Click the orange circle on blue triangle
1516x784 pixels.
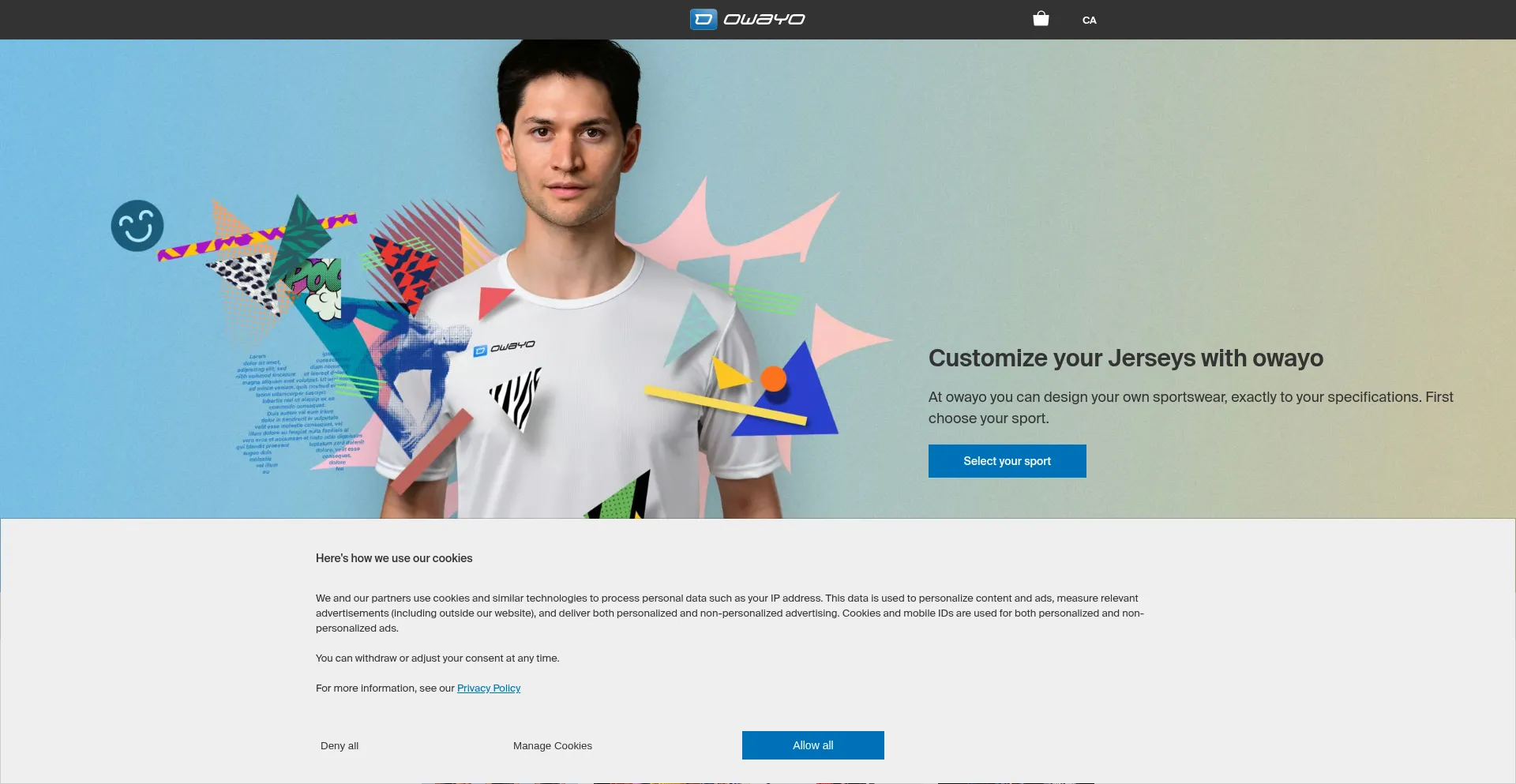tap(774, 379)
